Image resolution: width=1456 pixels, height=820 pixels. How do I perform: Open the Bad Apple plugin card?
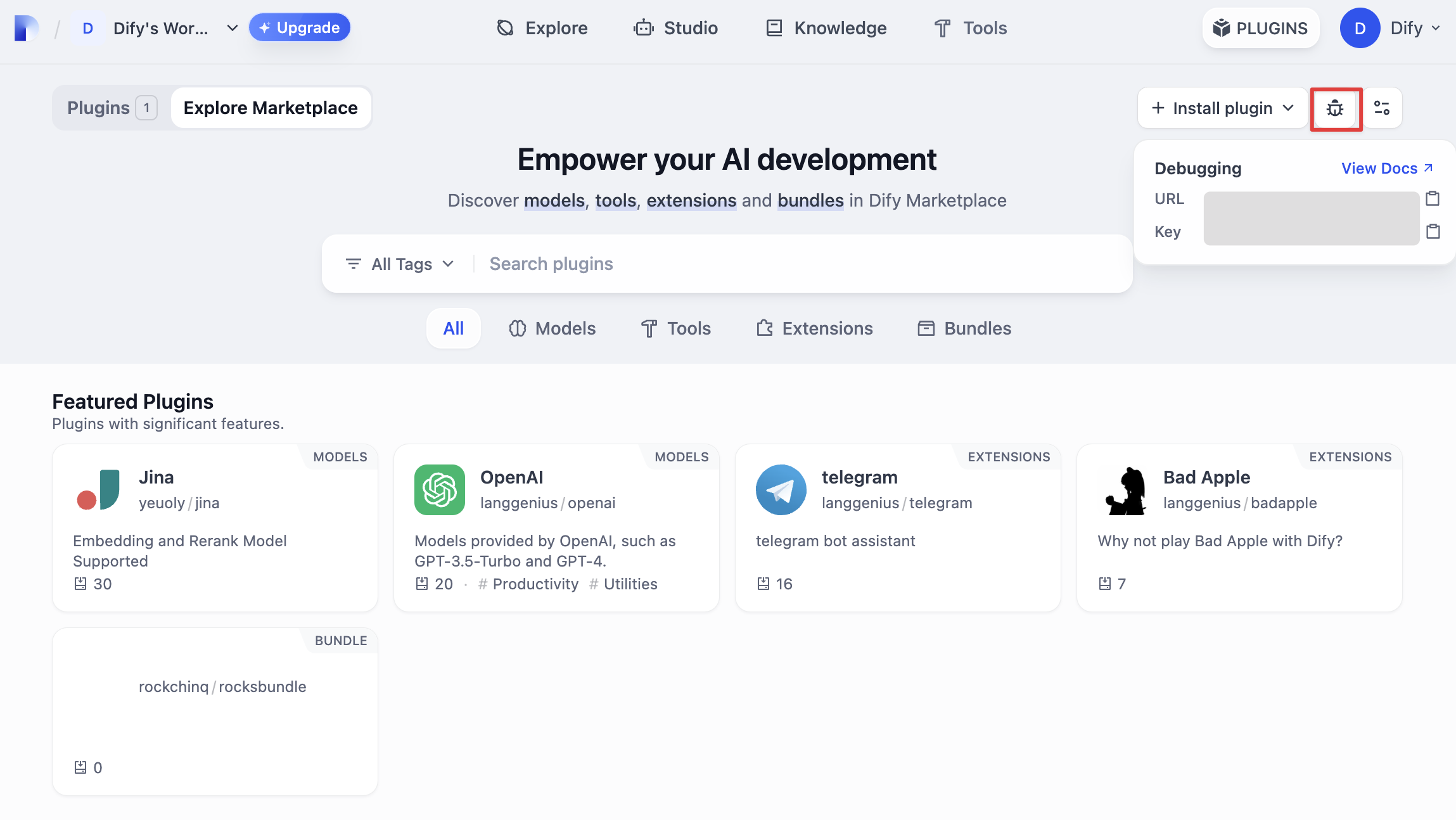[1239, 527]
